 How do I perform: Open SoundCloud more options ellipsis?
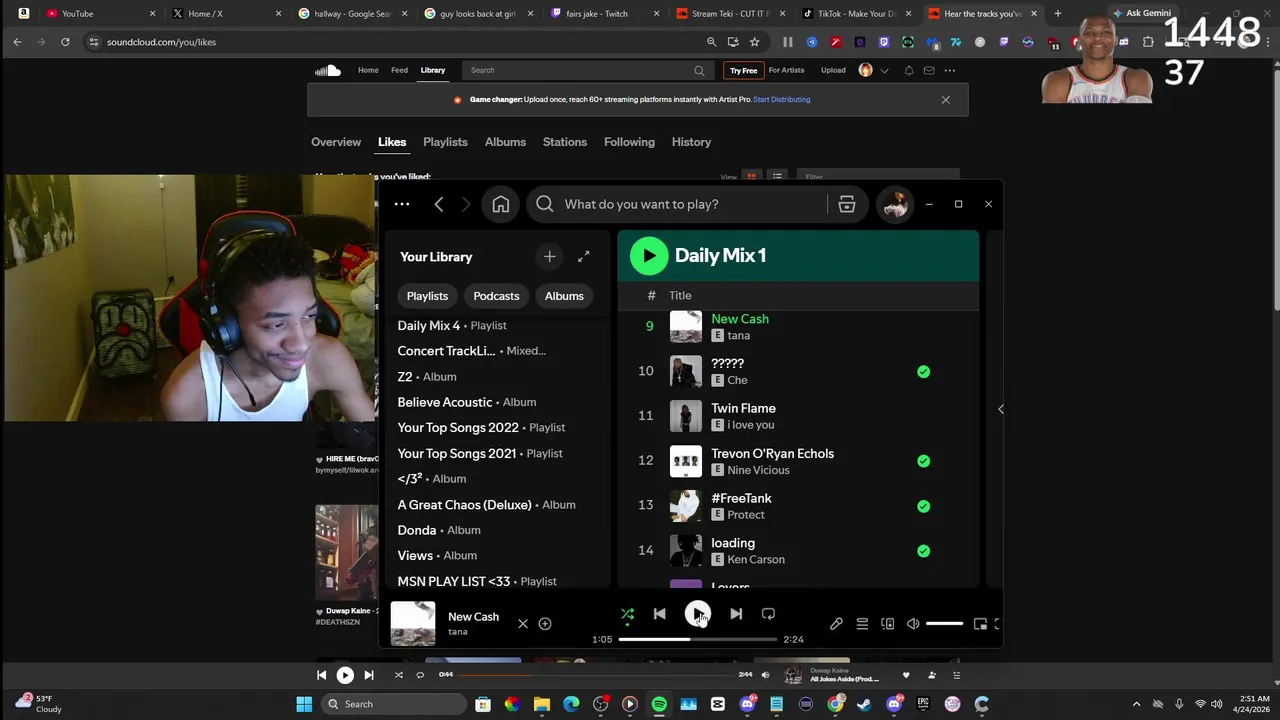pyautogui.click(x=950, y=70)
